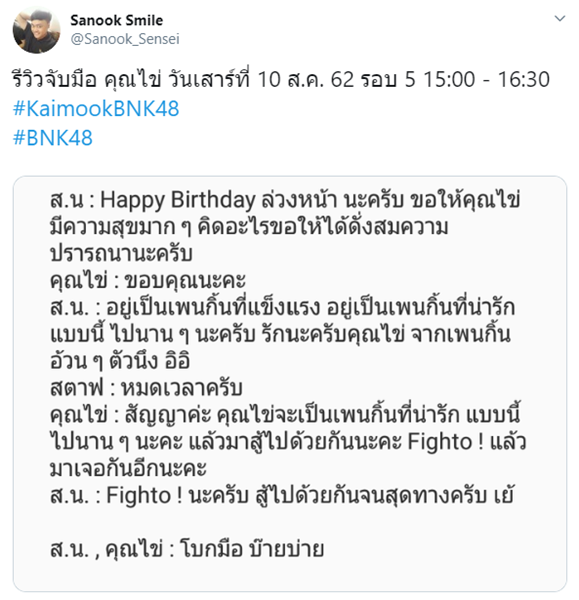Click the Happy Birthday line in the card
Viewport: 579px width, 600px height.
(x=285, y=200)
